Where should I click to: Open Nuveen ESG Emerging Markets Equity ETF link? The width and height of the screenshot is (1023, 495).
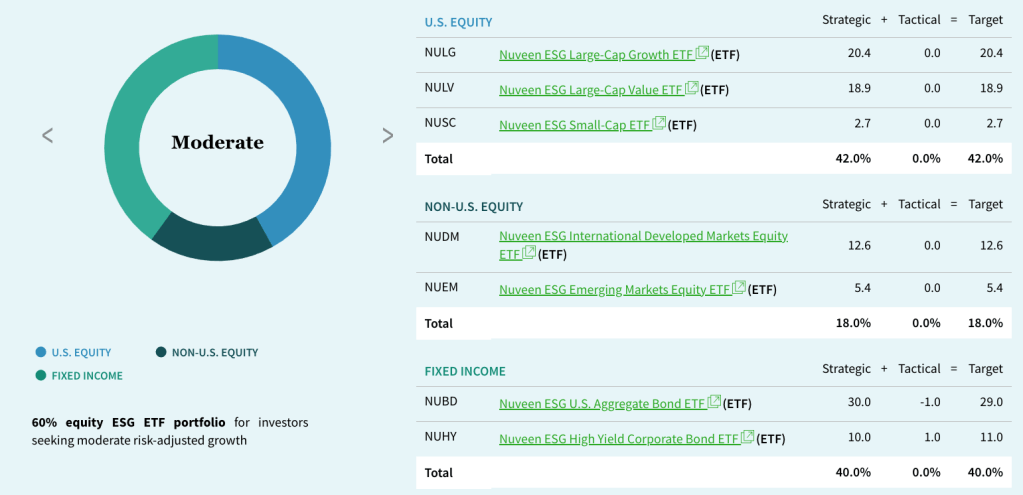(x=614, y=290)
